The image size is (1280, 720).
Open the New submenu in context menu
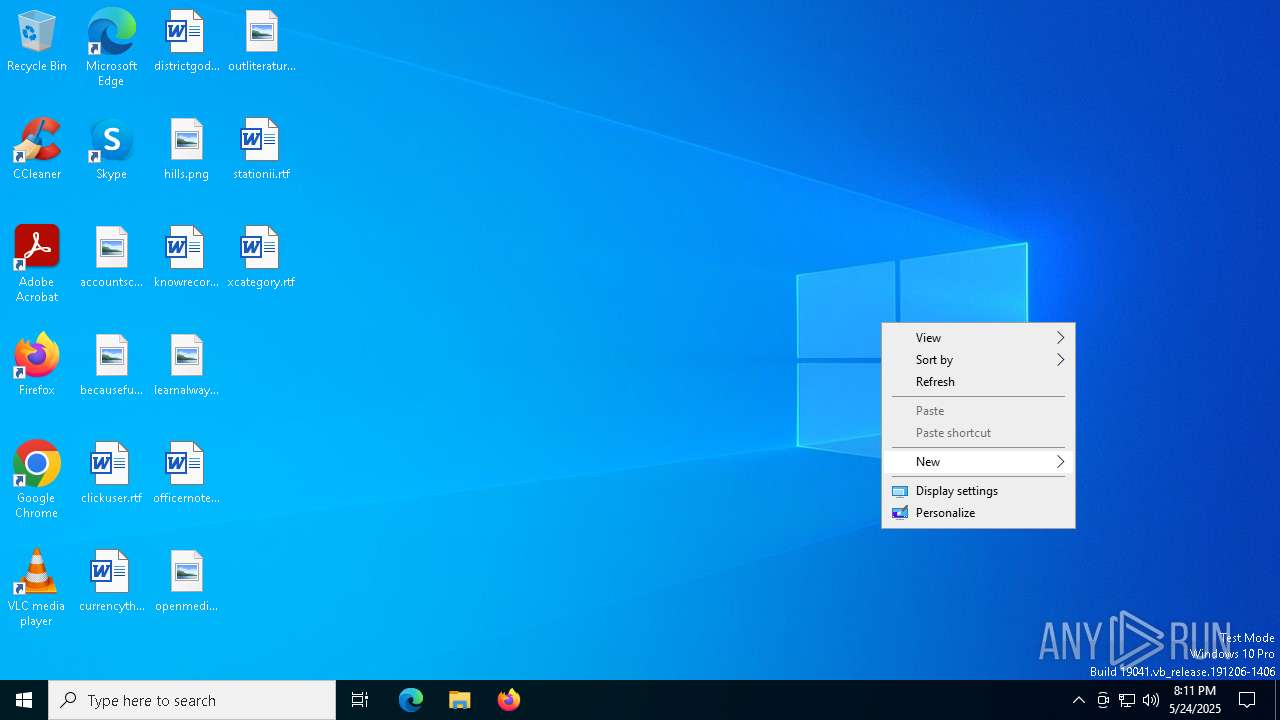pos(978,462)
